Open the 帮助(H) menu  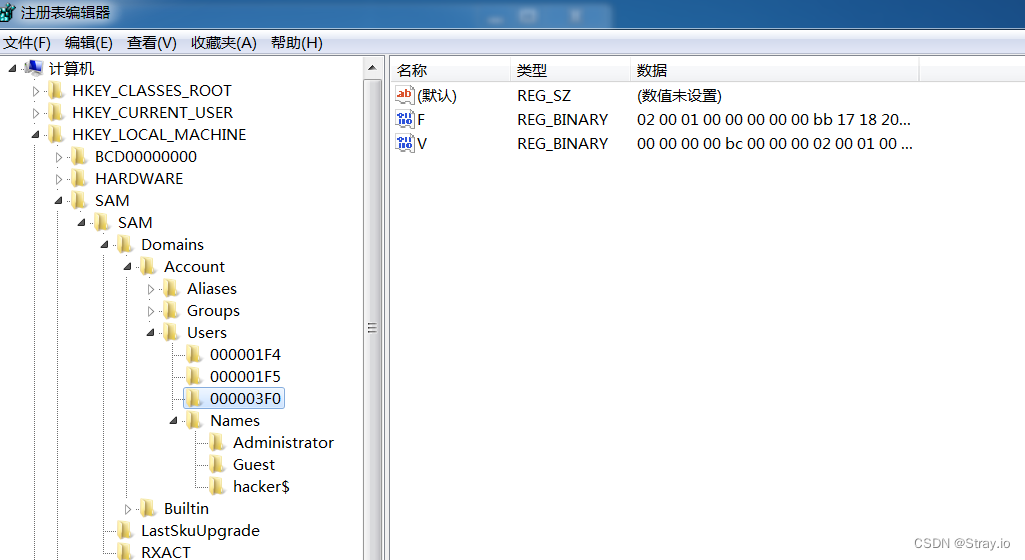297,42
